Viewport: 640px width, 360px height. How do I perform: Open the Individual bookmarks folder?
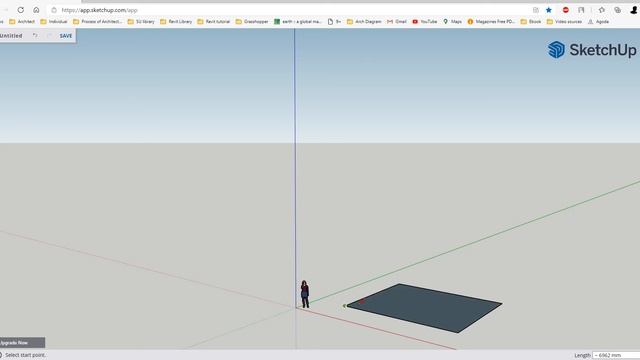53,22
